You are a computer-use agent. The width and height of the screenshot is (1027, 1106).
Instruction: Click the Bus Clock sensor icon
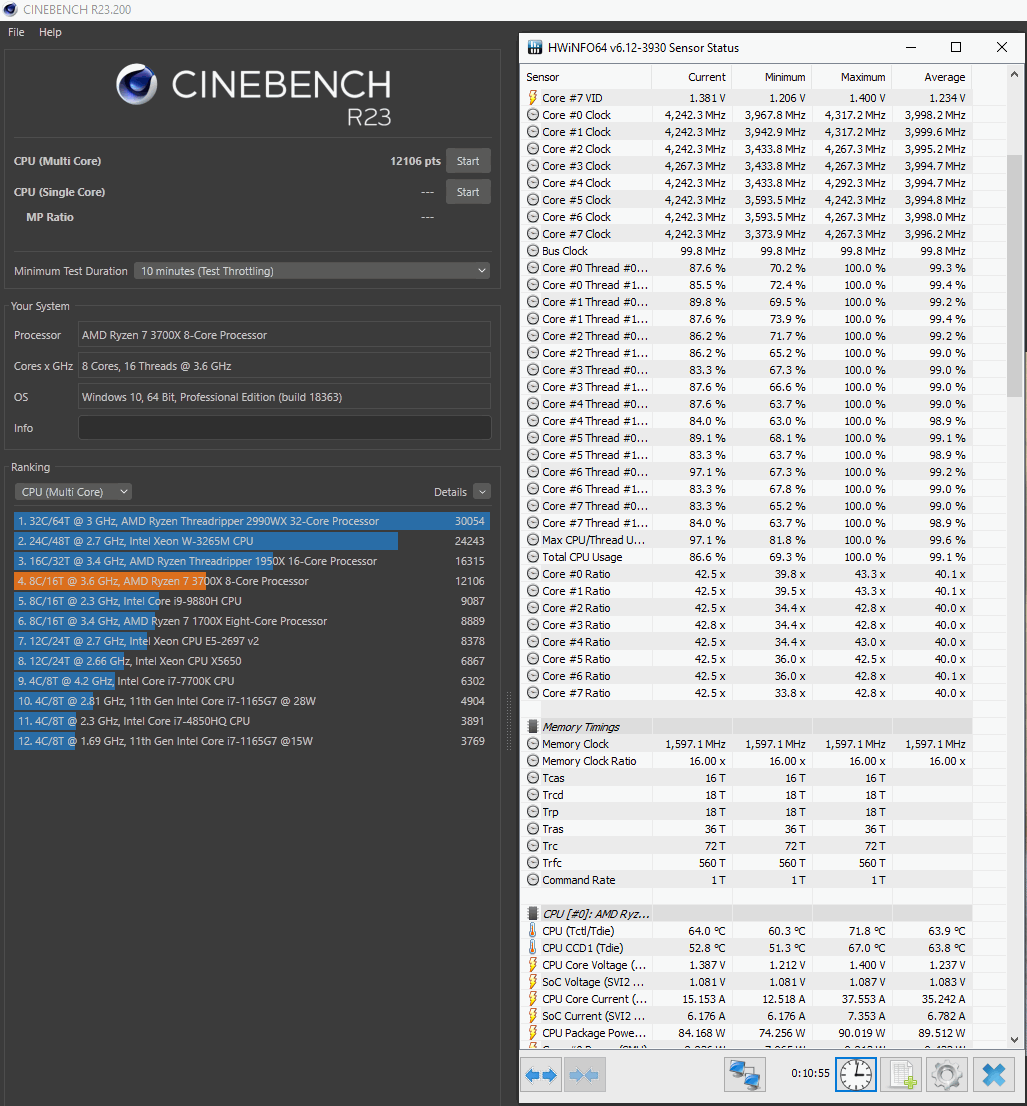[x=533, y=251]
